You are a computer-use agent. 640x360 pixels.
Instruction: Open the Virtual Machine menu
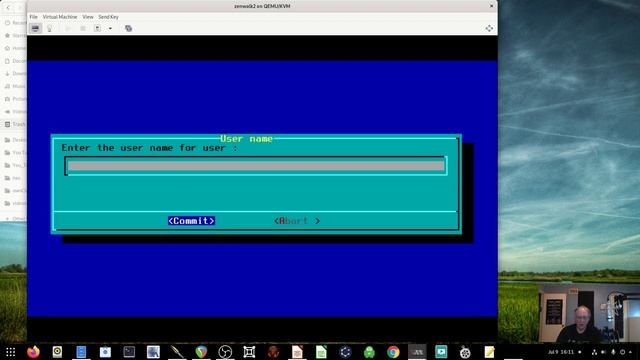pos(60,17)
